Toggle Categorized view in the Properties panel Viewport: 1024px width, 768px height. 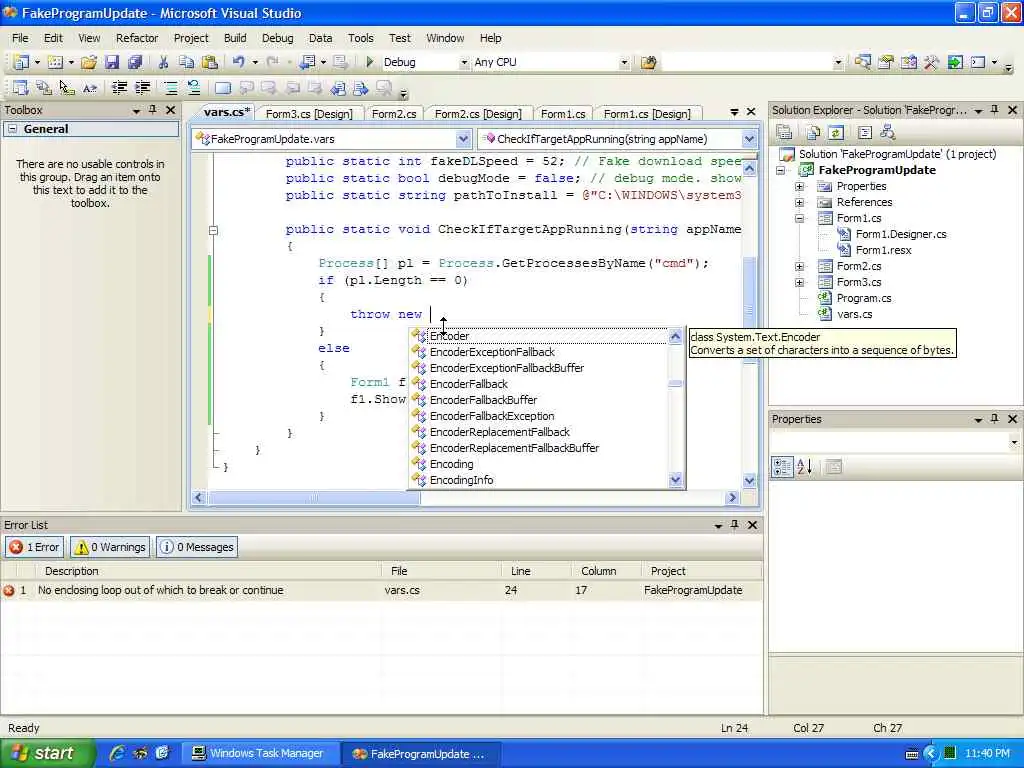pyautogui.click(x=782, y=467)
